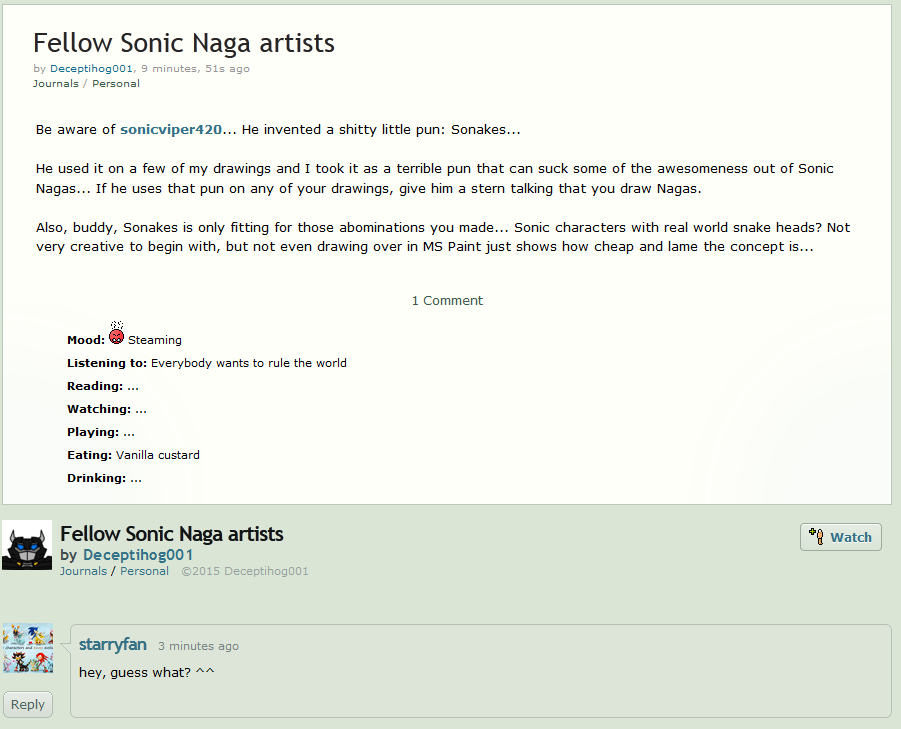Reply to starryfan's comment
The width and height of the screenshot is (901, 729).
click(28, 704)
